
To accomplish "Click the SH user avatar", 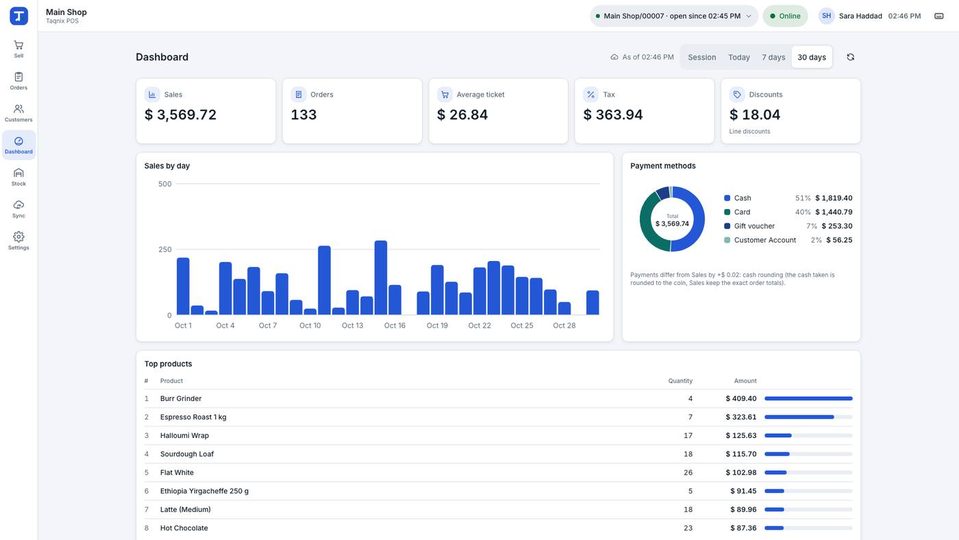I will pyautogui.click(x=826, y=16).
